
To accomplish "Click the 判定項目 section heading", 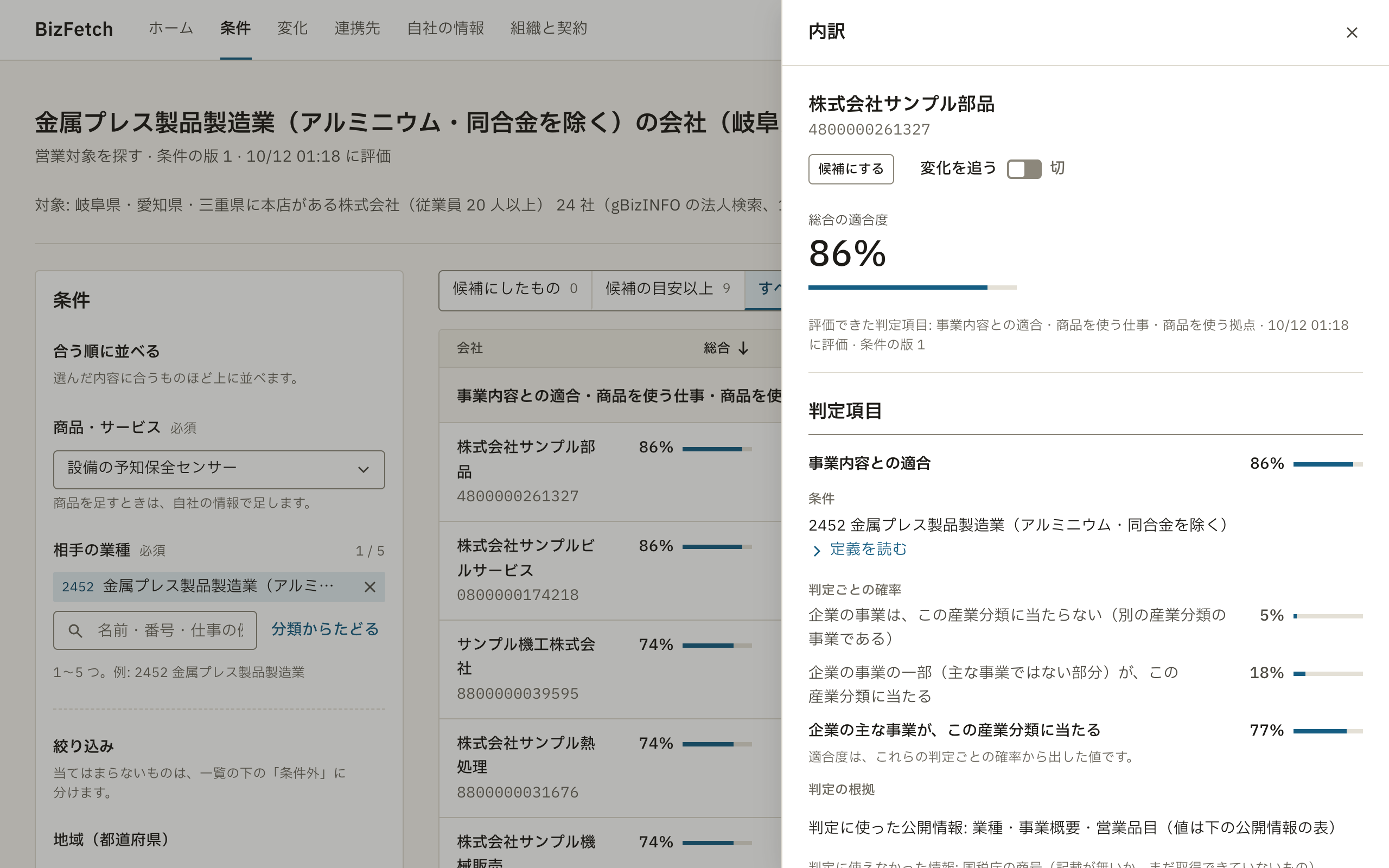I will 845,411.
